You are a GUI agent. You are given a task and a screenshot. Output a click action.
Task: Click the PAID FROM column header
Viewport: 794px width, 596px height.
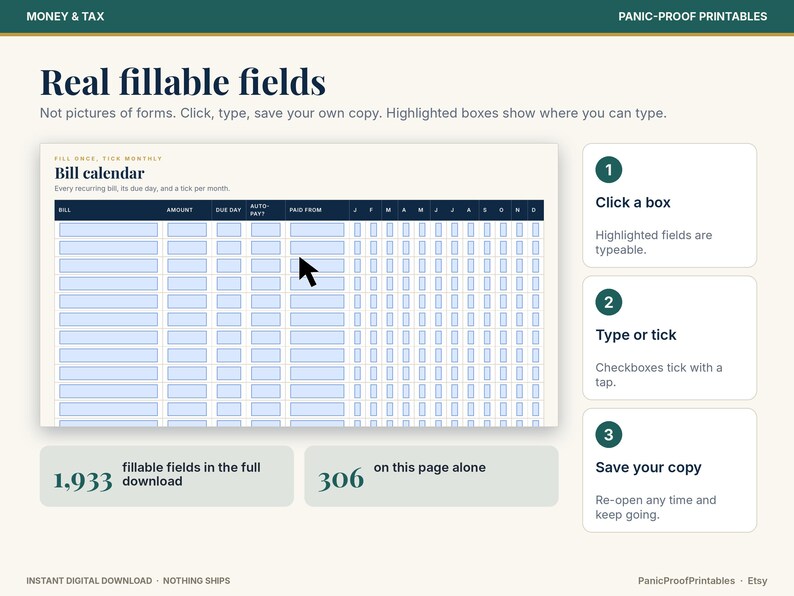[305, 210]
